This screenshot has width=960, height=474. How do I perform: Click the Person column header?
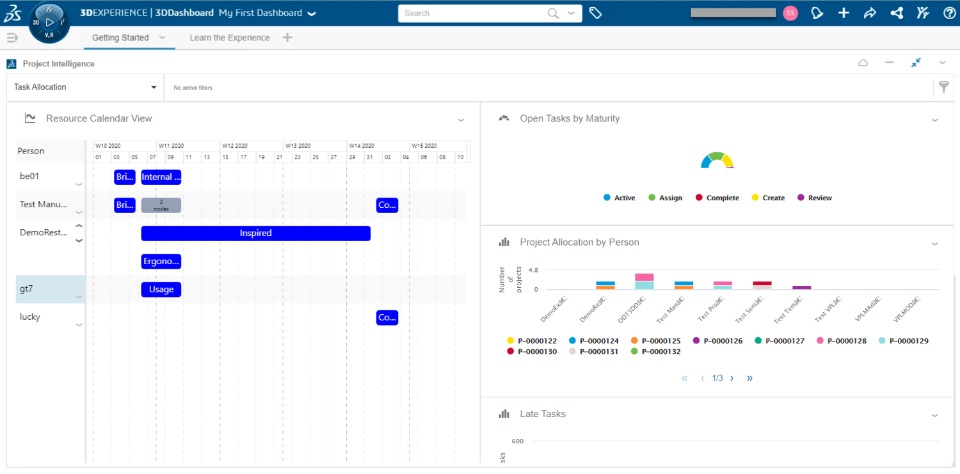pos(50,151)
